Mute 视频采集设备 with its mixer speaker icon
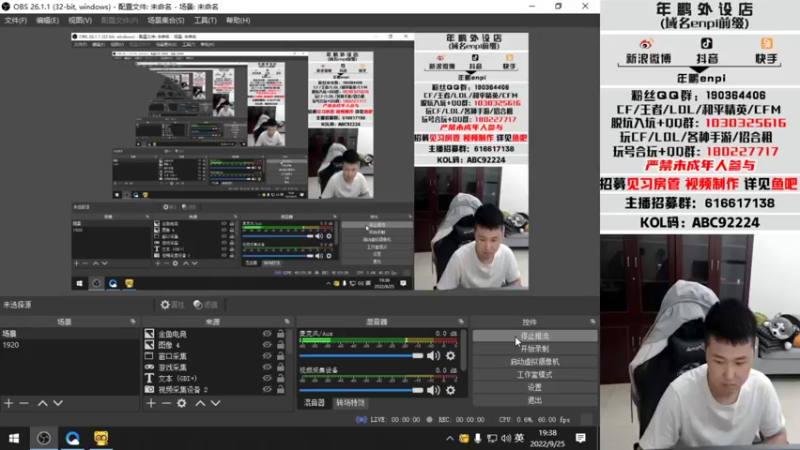The height and width of the screenshot is (450, 800). [x=433, y=390]
